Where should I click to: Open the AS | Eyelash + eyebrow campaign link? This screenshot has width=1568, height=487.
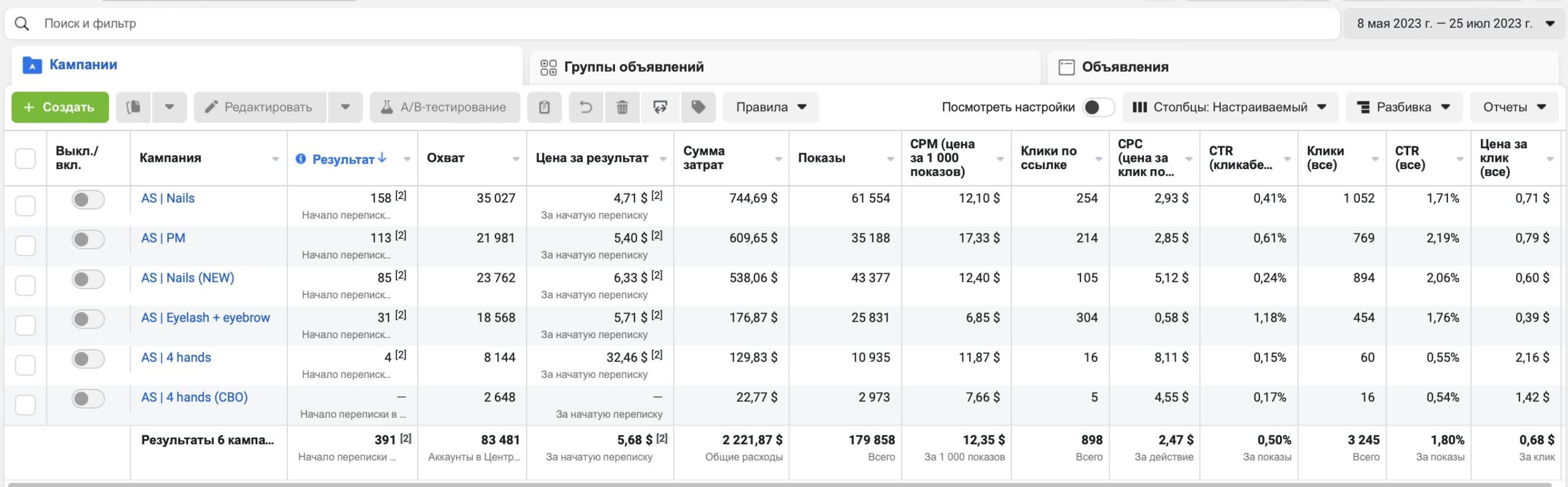coord(205,318)
